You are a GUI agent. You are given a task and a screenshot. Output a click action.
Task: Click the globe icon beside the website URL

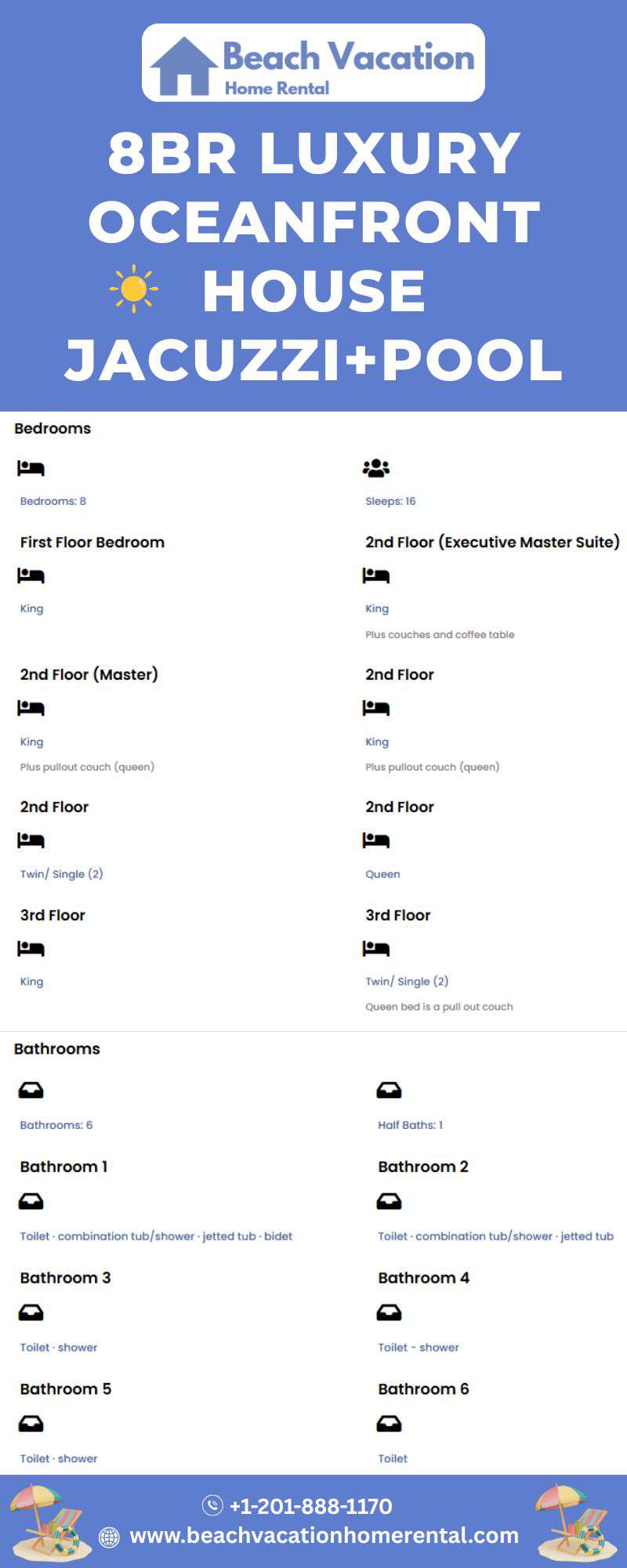[109, 1537]
